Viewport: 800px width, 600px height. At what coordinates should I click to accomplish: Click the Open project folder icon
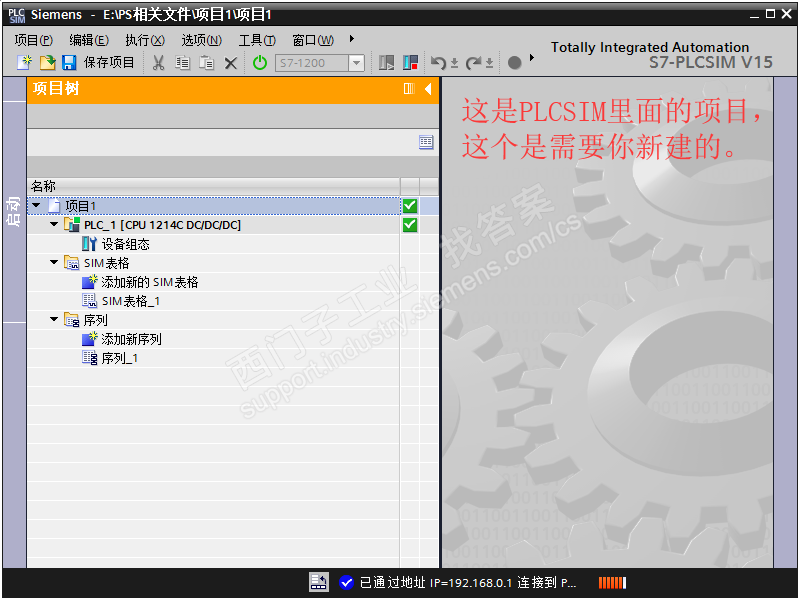coord(47,62)
